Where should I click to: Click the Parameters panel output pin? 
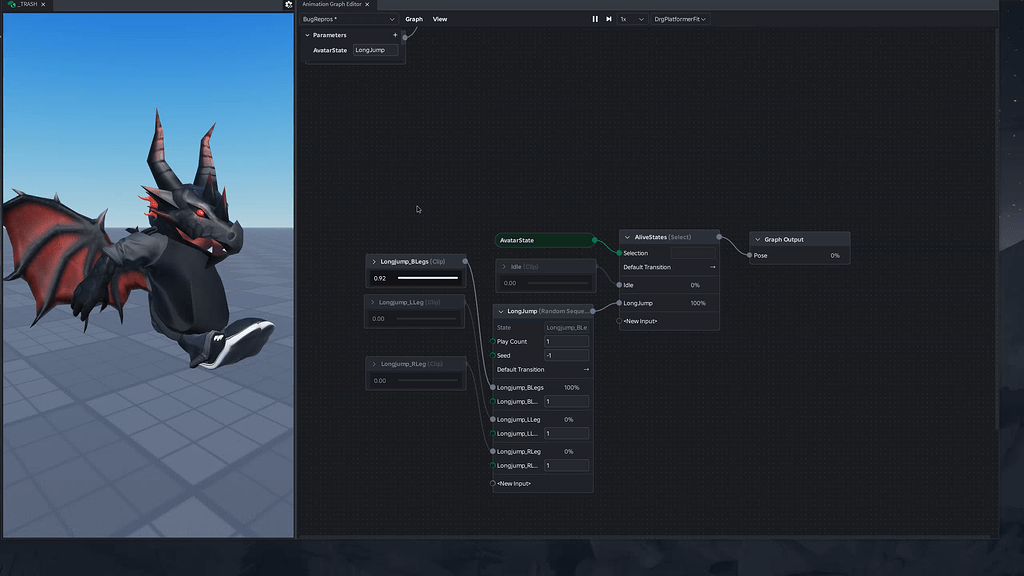405,37
